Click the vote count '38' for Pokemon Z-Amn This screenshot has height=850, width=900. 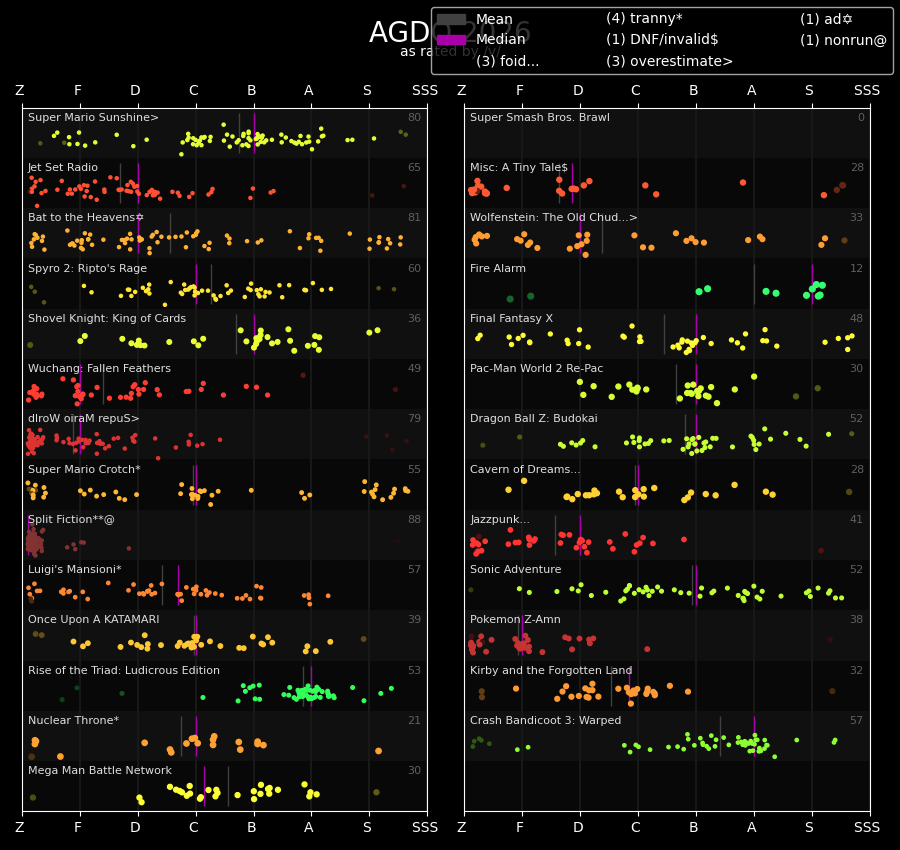pyautogui.click(x=856, y=619)
